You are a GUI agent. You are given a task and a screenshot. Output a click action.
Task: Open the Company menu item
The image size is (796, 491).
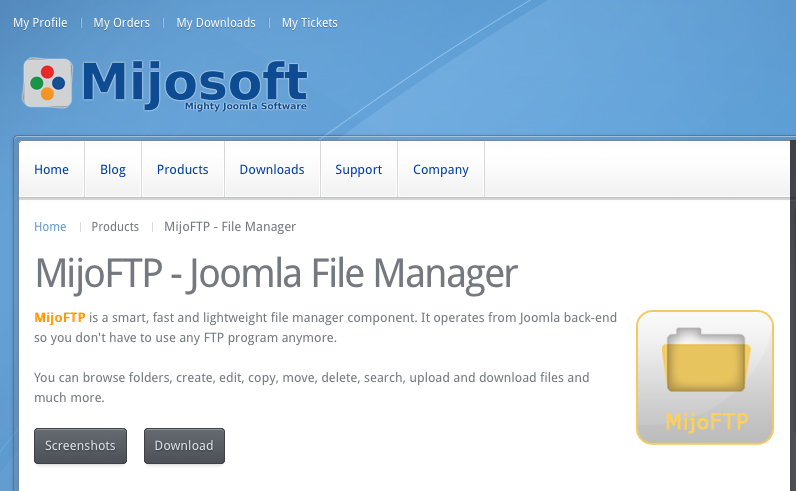(x=441, y=169)
